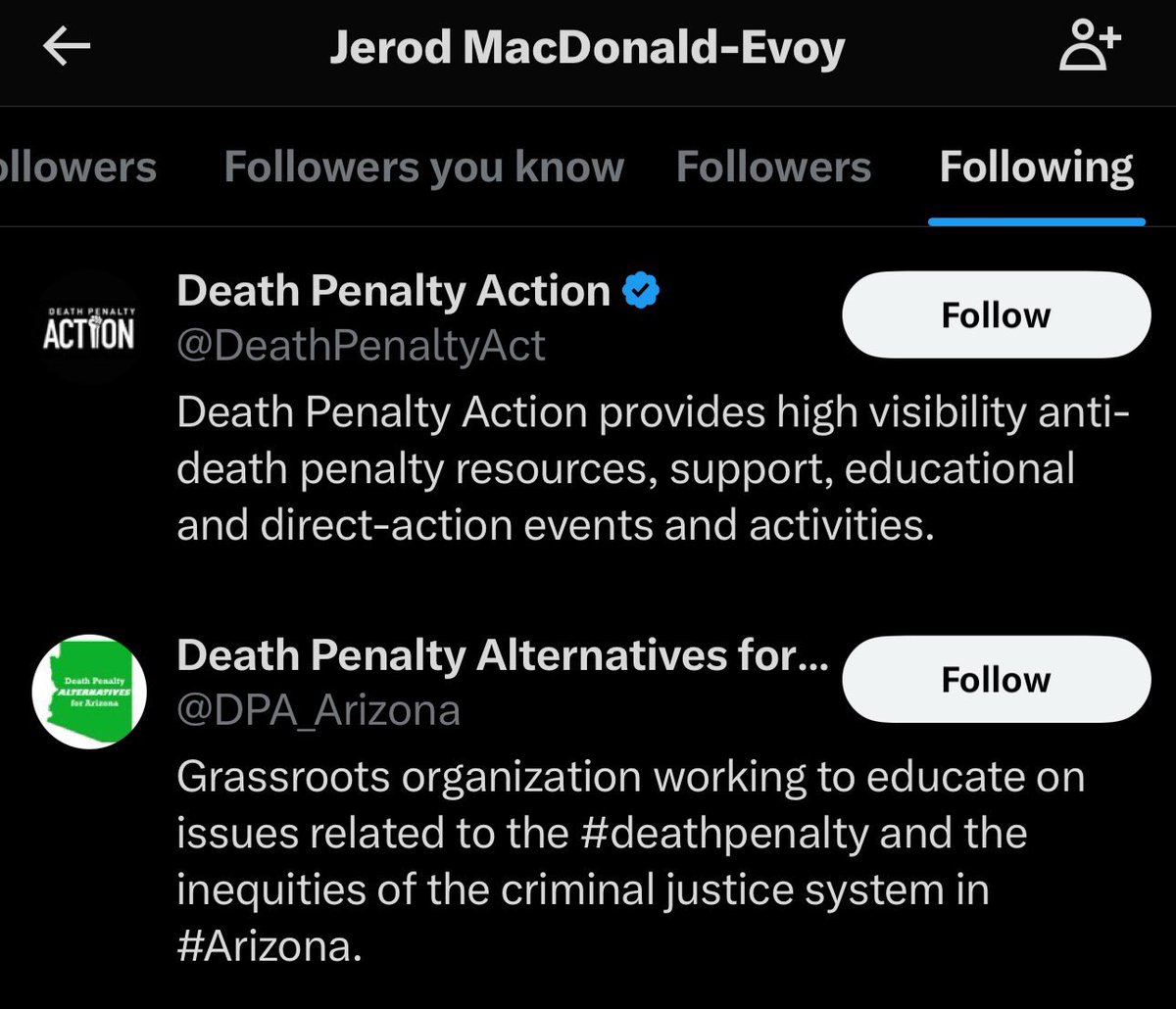The image size is (1176, 1009).
Task: Follow the DPA_Arizona account
Action: (x=996, y=680)
